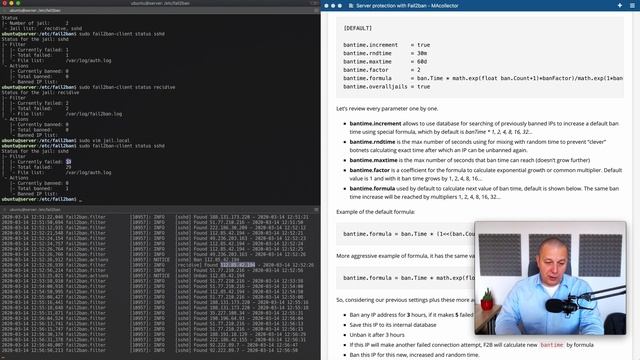The image size is (640, 360).
Task: Click the sentence 'Let's review every parameter one by one.'
Action: 387,109
